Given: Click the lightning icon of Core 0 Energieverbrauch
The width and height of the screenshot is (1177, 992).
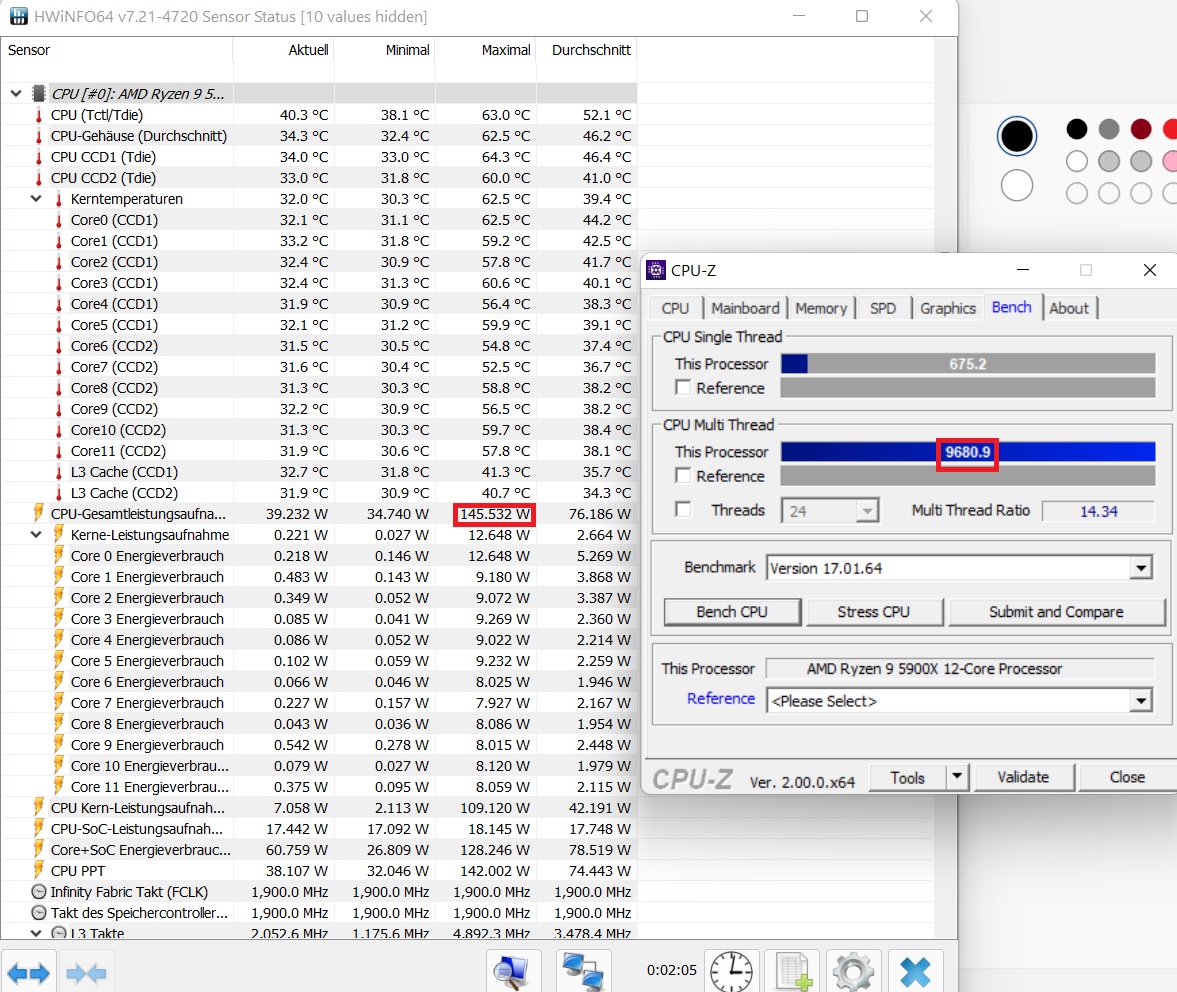Looking at the screenshot, I should (x=59, y=555).
